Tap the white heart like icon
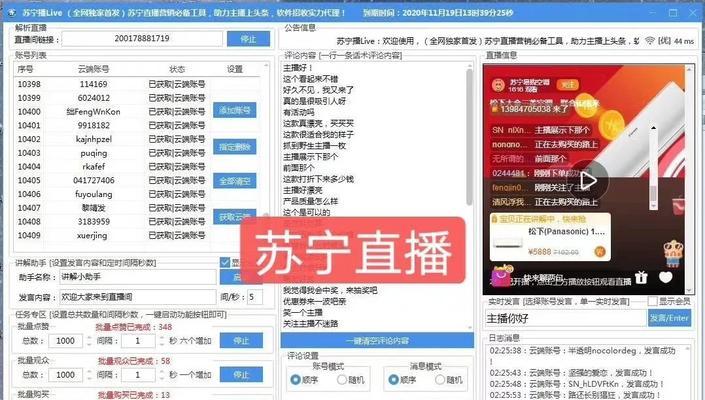Image resolution: width=705 pixels, height=400 pixels. coord(665,277)
